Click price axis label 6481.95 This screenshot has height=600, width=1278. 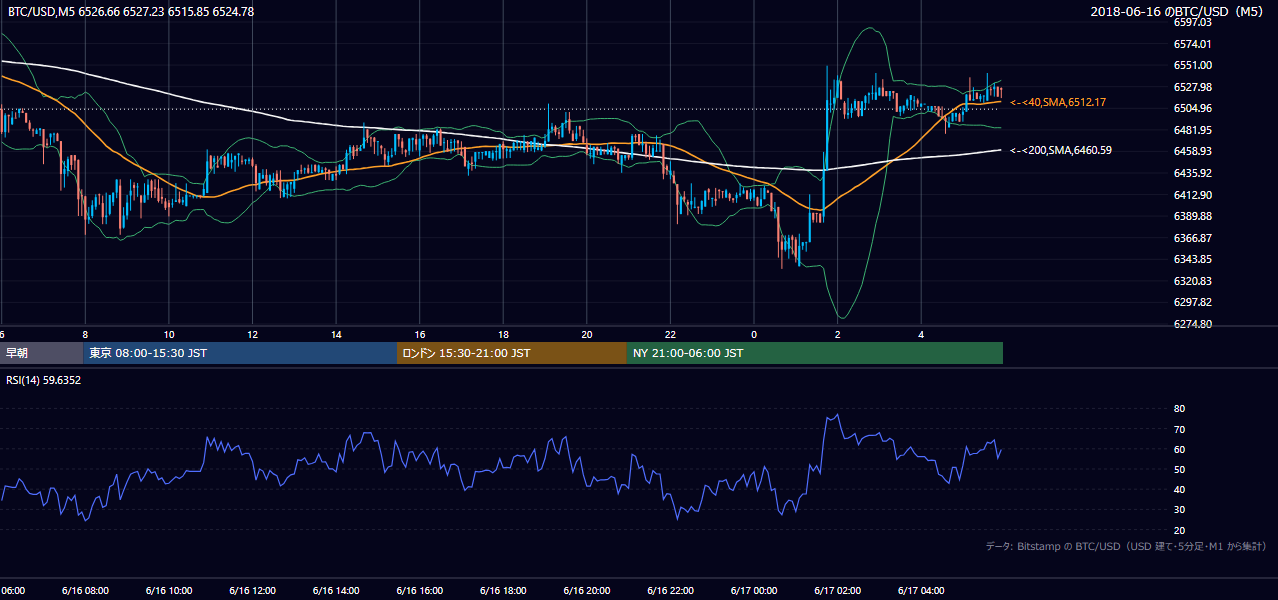[x=1192, y=130]
